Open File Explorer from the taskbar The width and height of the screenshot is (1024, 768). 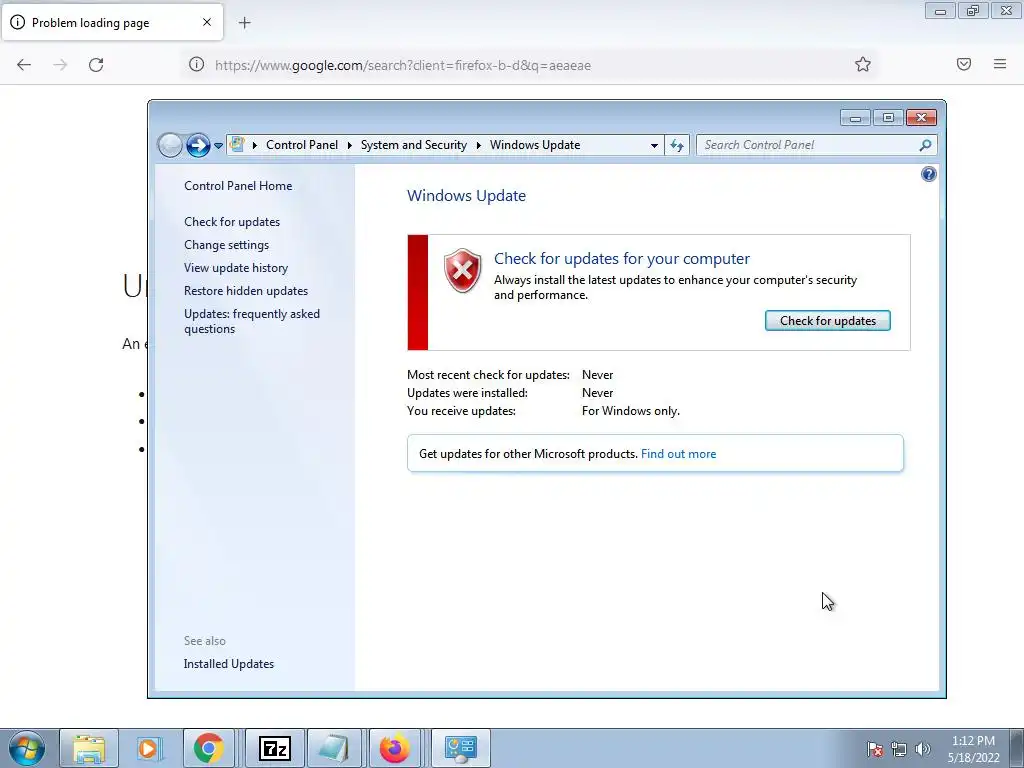click(89, 748)
